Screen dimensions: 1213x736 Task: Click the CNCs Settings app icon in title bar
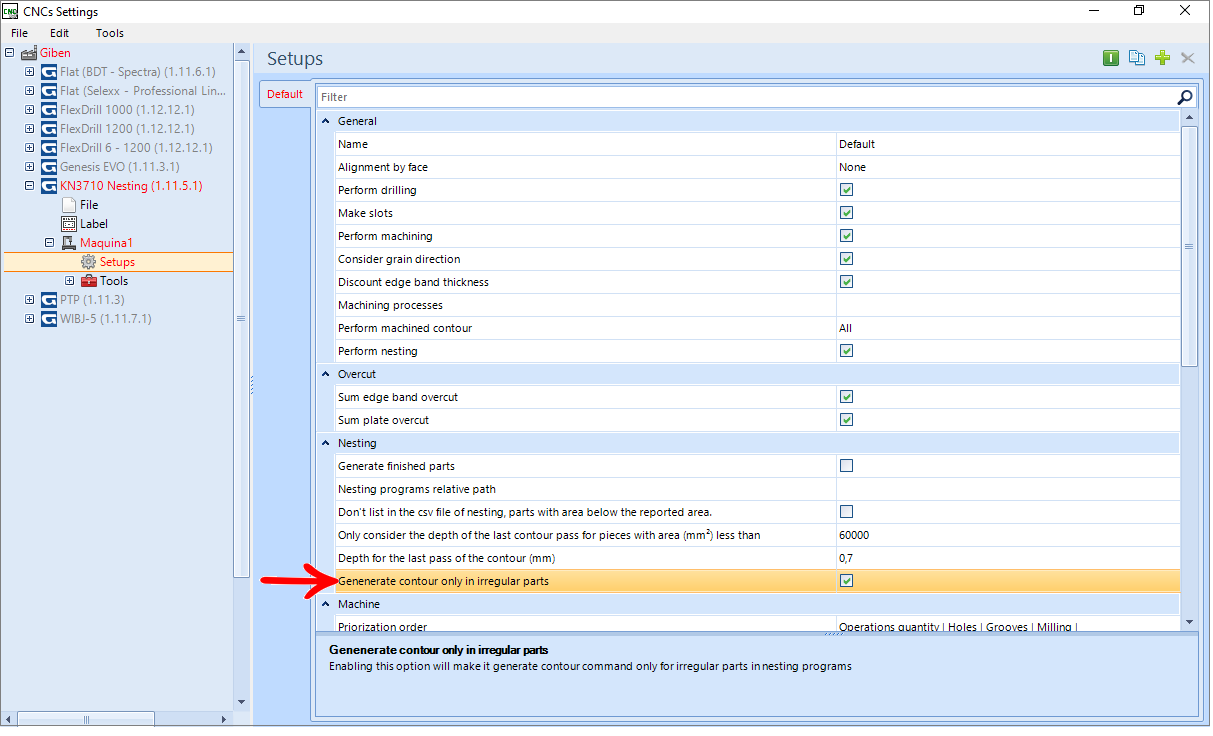click(x=10, y=10)
